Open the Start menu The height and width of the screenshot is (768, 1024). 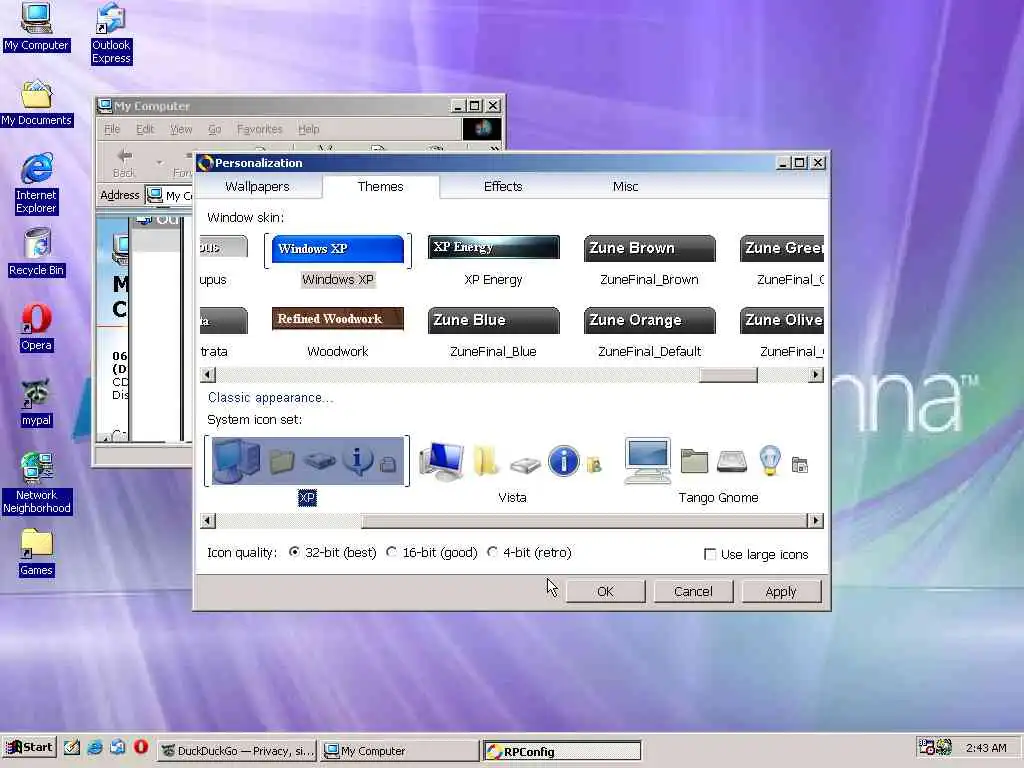[x=29, y=747]
